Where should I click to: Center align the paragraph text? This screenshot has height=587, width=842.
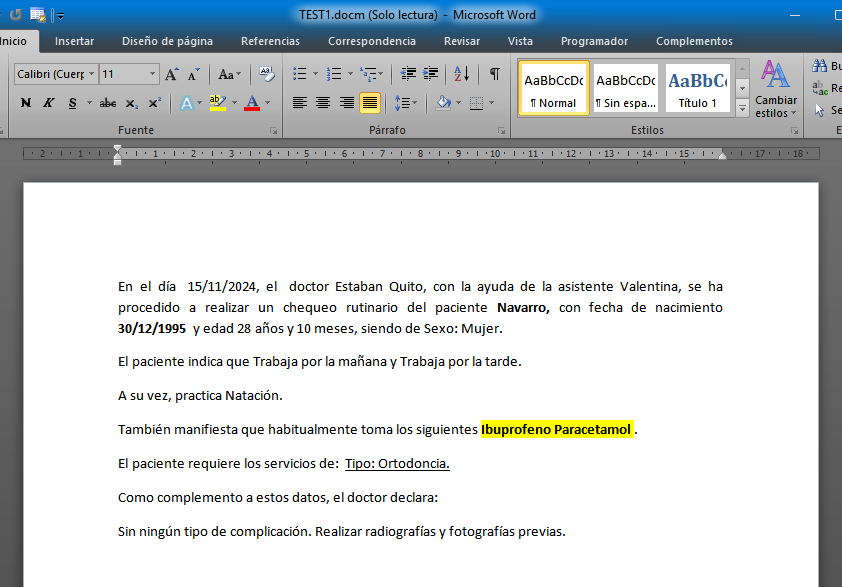pos(323,103)
